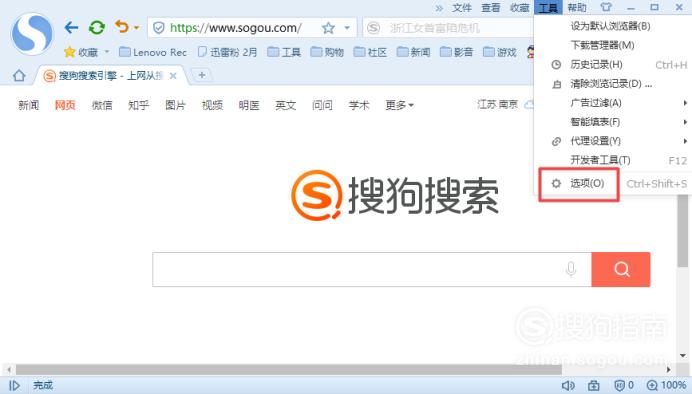Viewport: 692px width, 394px height.
Task: Expand the 代理设置(Y) submenu
Action: click(x=613, y=141)
